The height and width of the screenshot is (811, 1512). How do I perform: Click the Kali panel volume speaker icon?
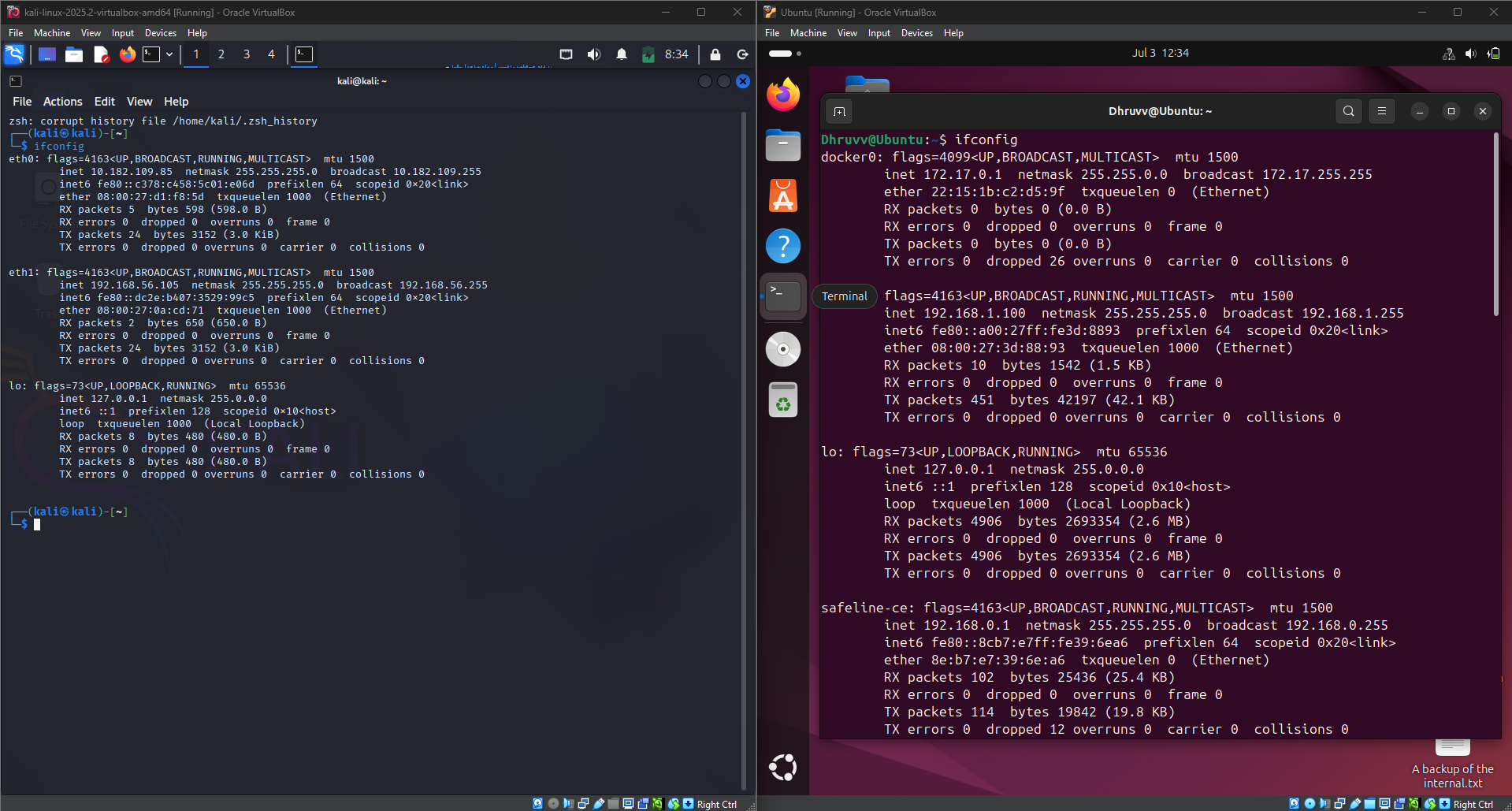coord(594,54)
